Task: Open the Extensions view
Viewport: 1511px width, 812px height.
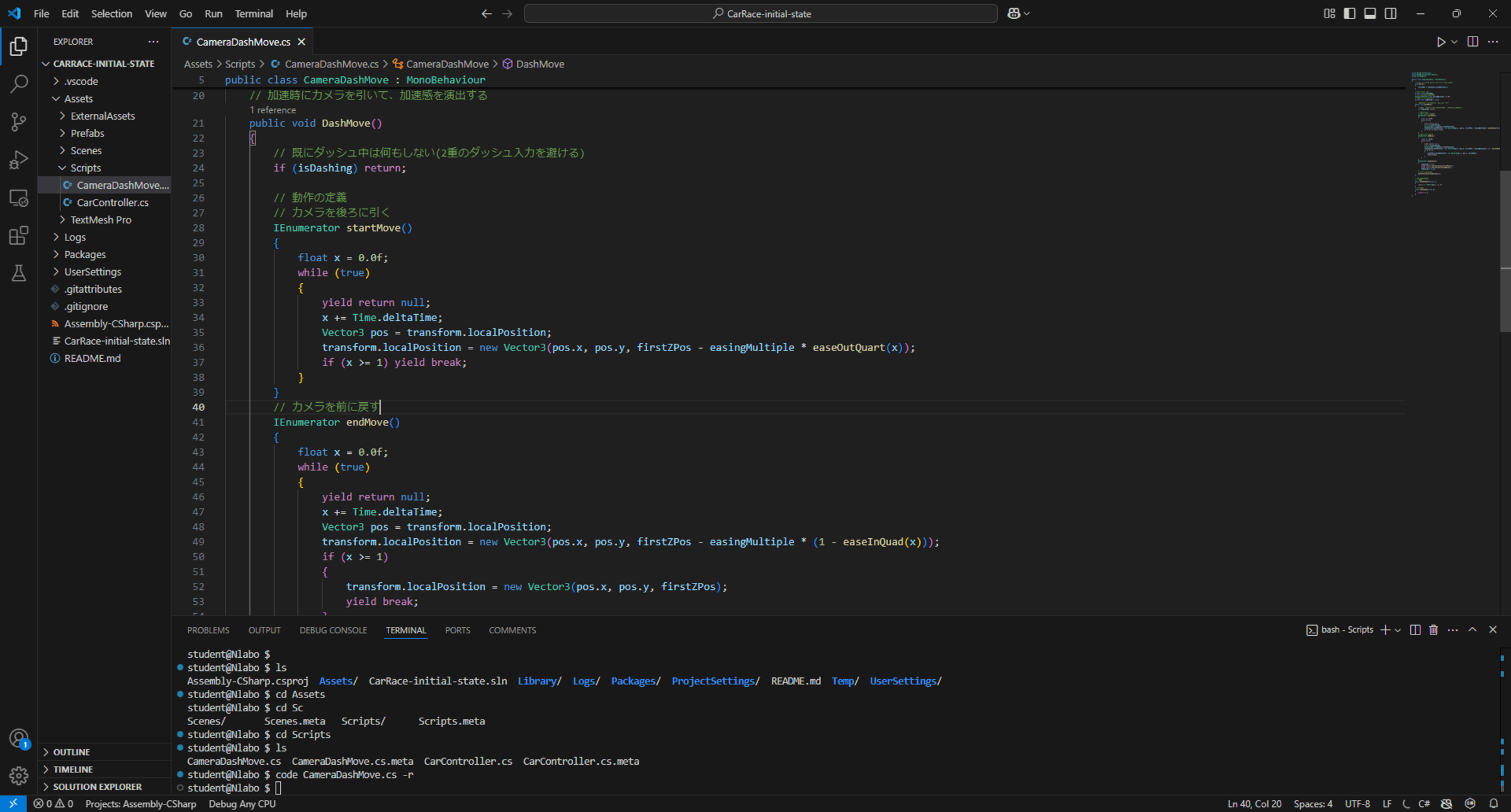Action: [x=18, y=235]
